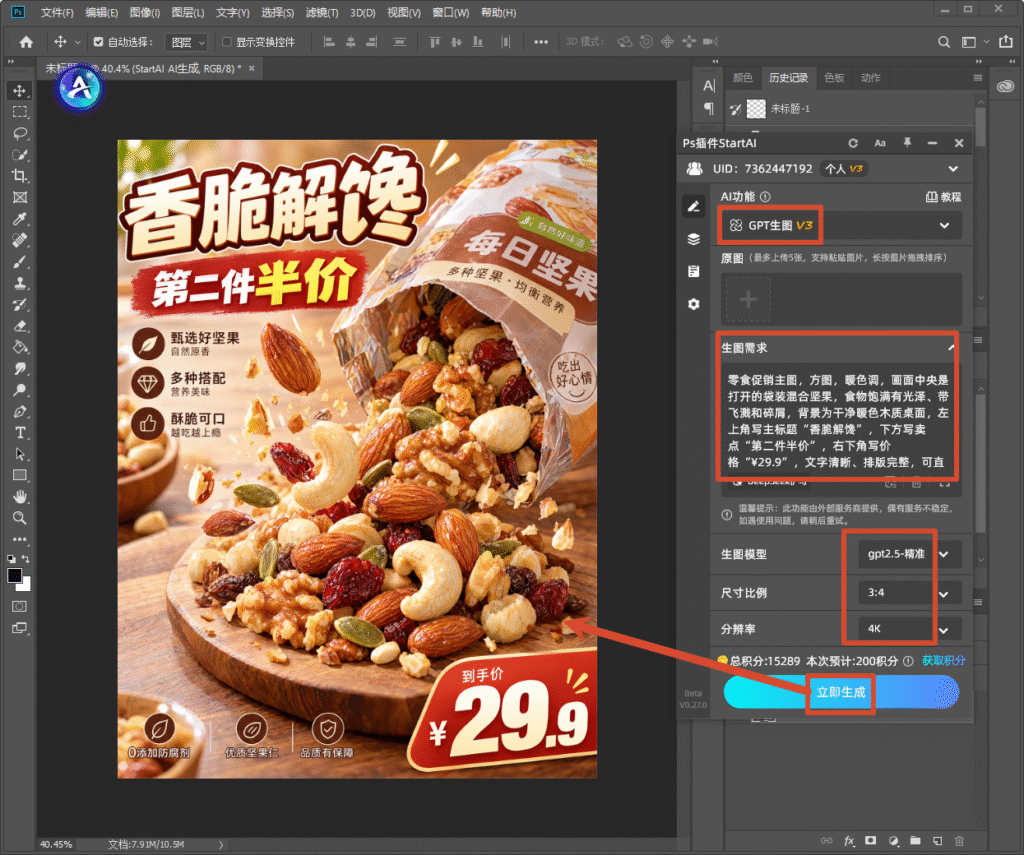1024x855 pixels.
Task: Select the Pen tool
Action: click(x=20, y=411)
